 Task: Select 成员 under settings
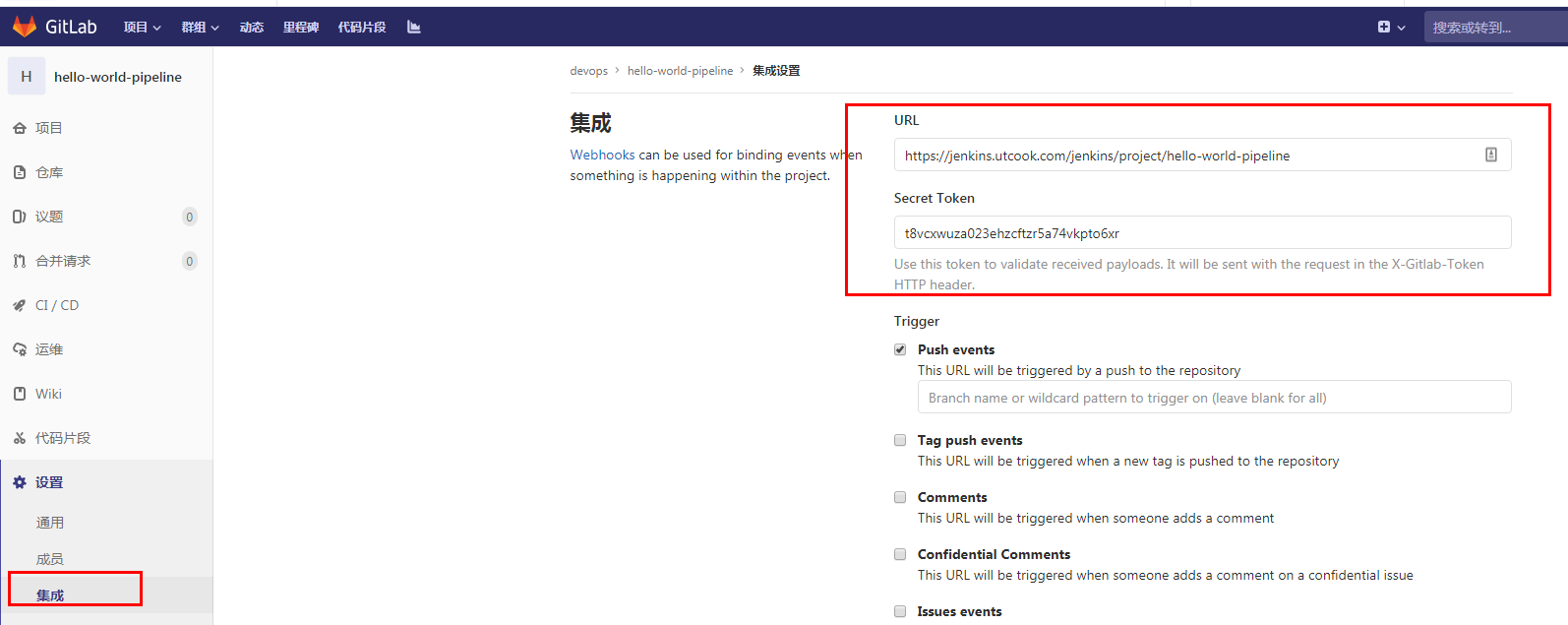click(x=50, y=559)
